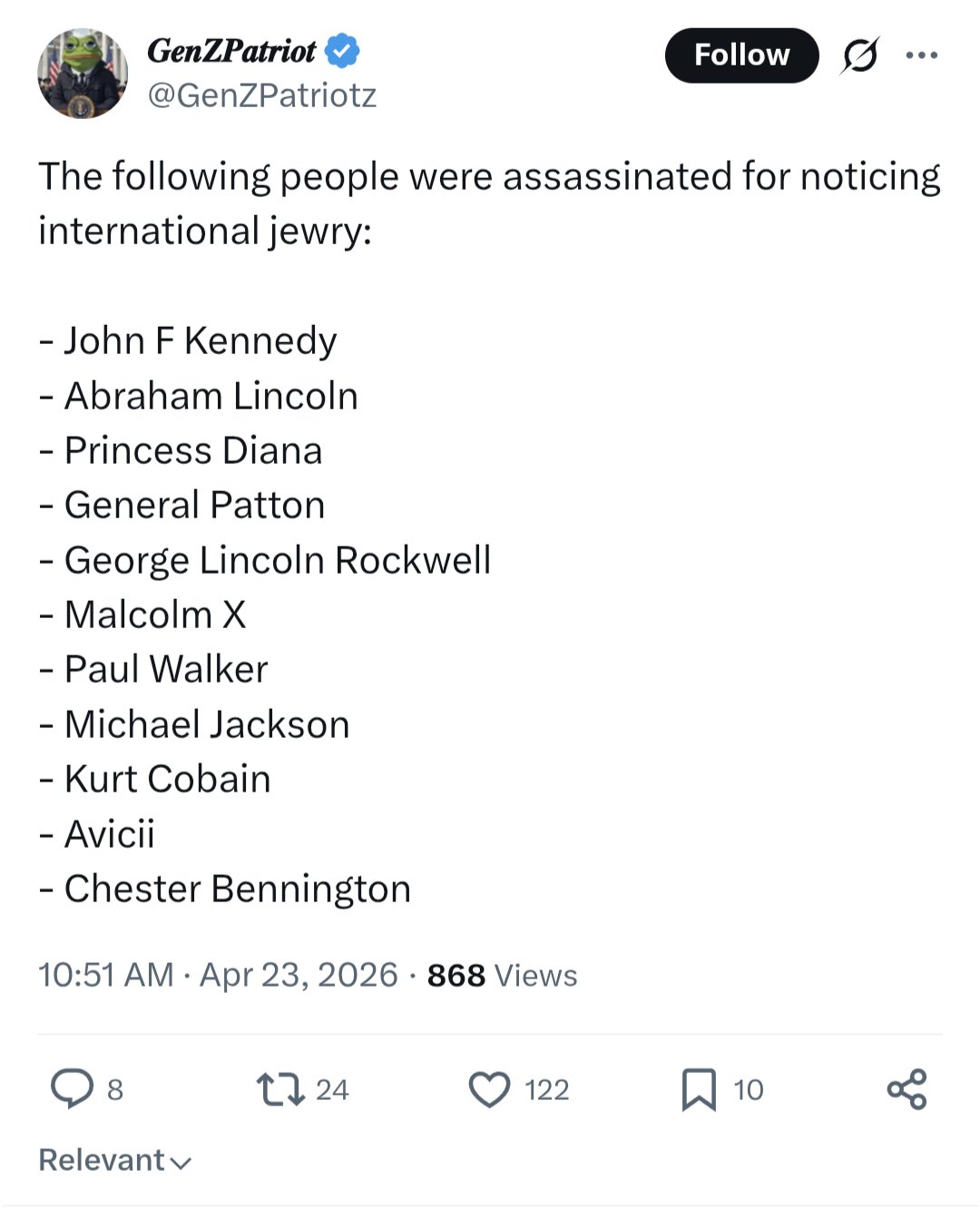Open the @GenZPatriotz handle link

click(x=262, y=95)
